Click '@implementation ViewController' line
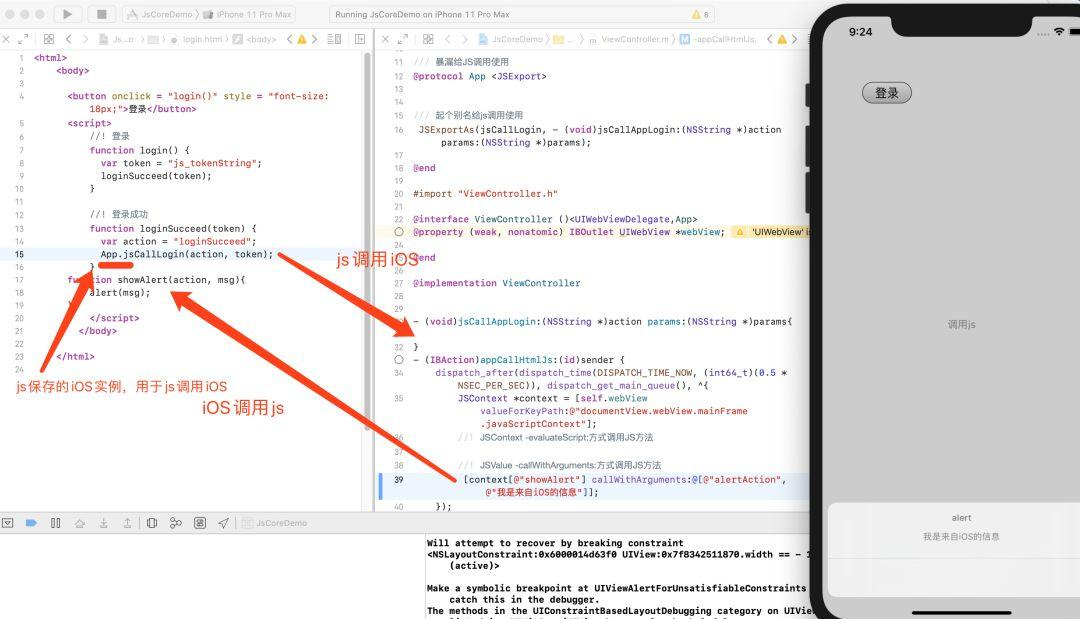This screenshot has width=1080, height=619. [x=496, y=283]
